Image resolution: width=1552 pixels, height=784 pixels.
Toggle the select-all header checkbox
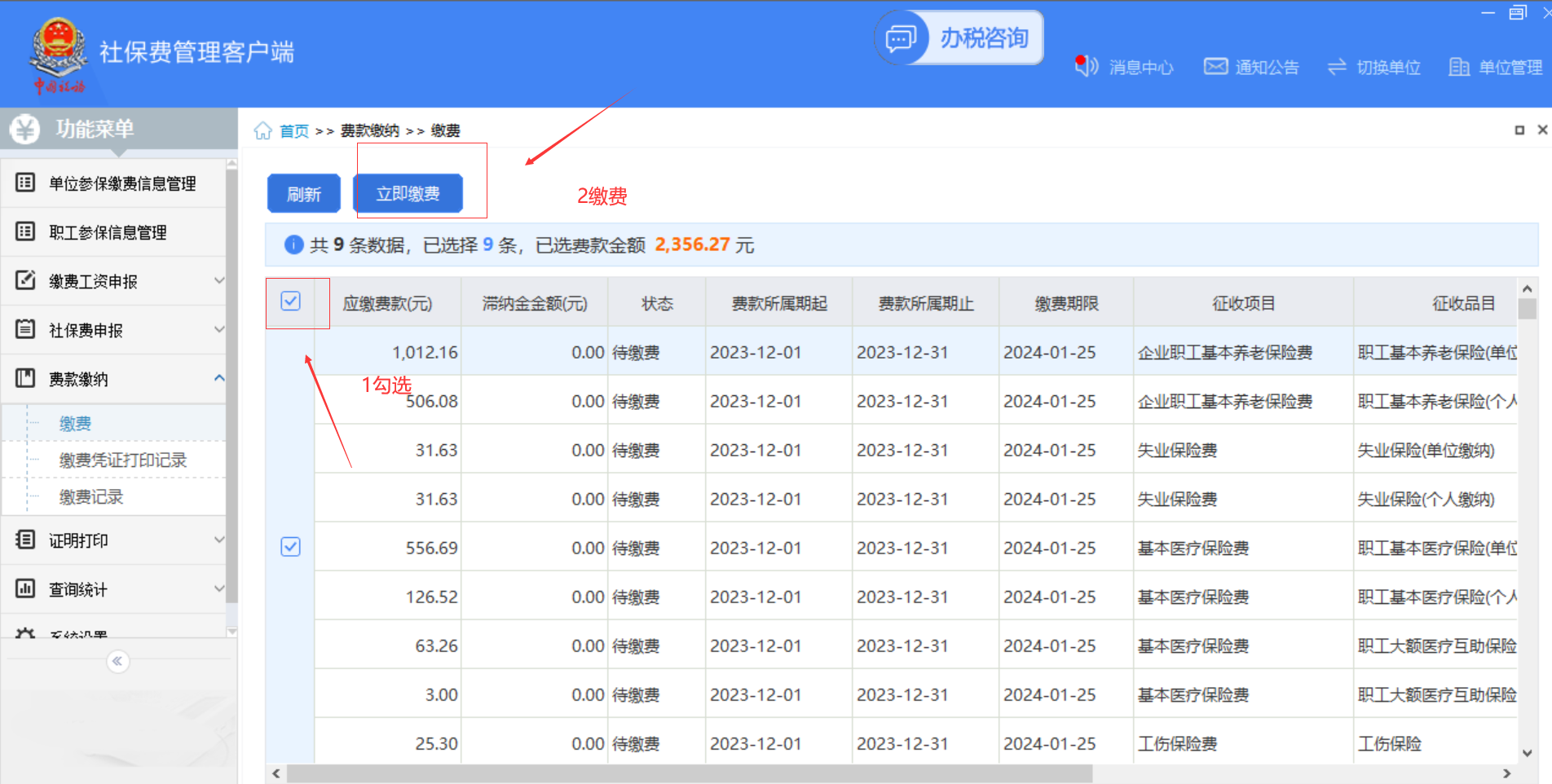290,302
